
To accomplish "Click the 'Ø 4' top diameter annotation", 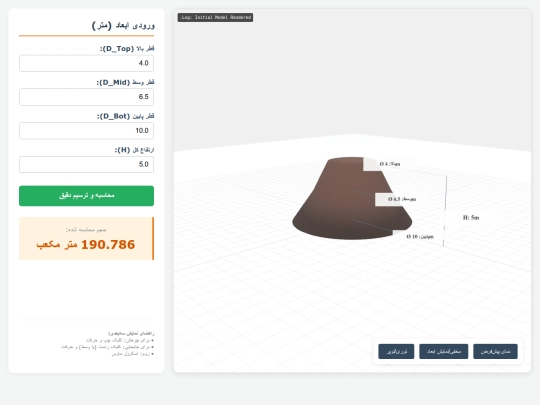I will [390, 164].
